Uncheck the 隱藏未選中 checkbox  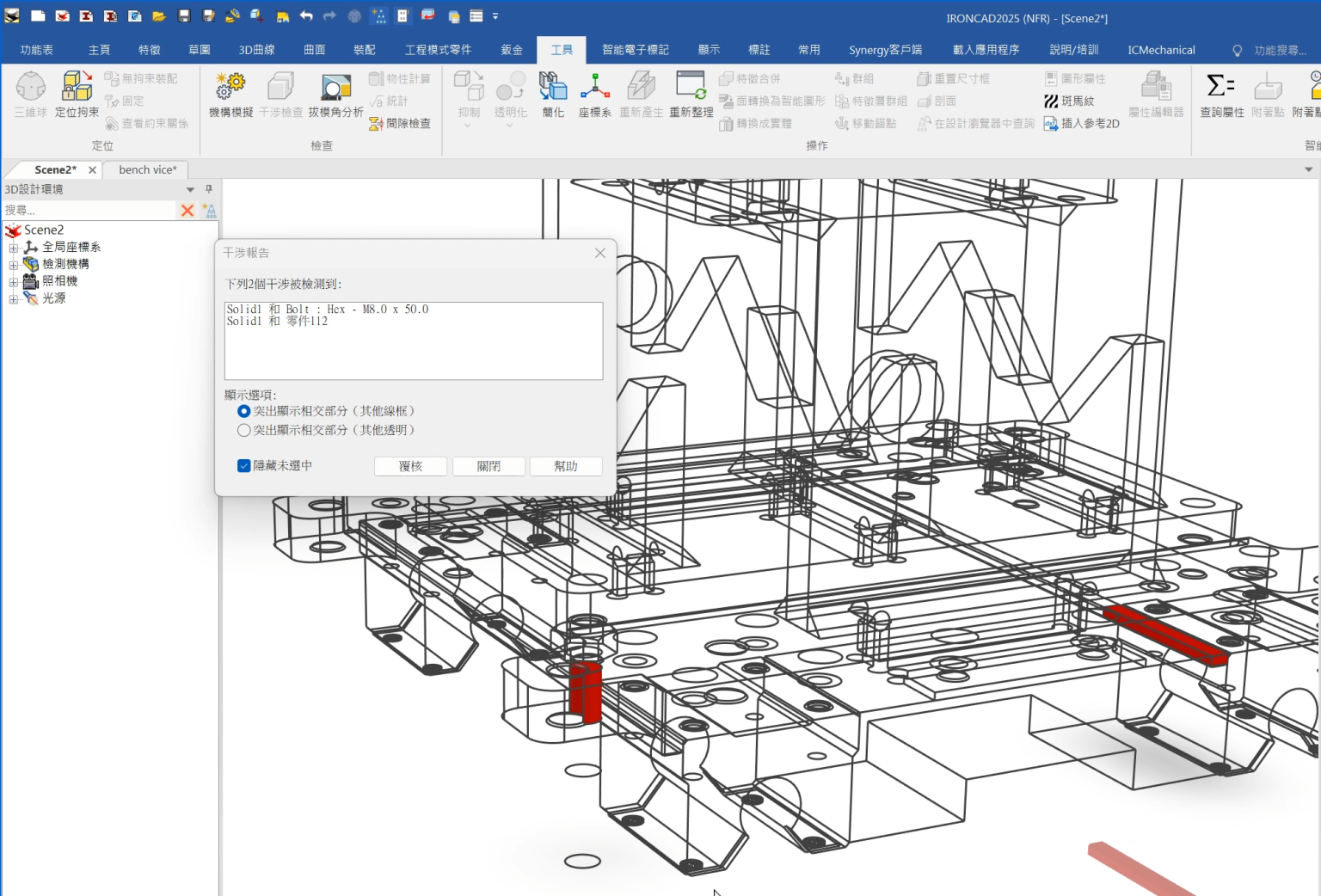pyautogui.click(x=244, y=465)
